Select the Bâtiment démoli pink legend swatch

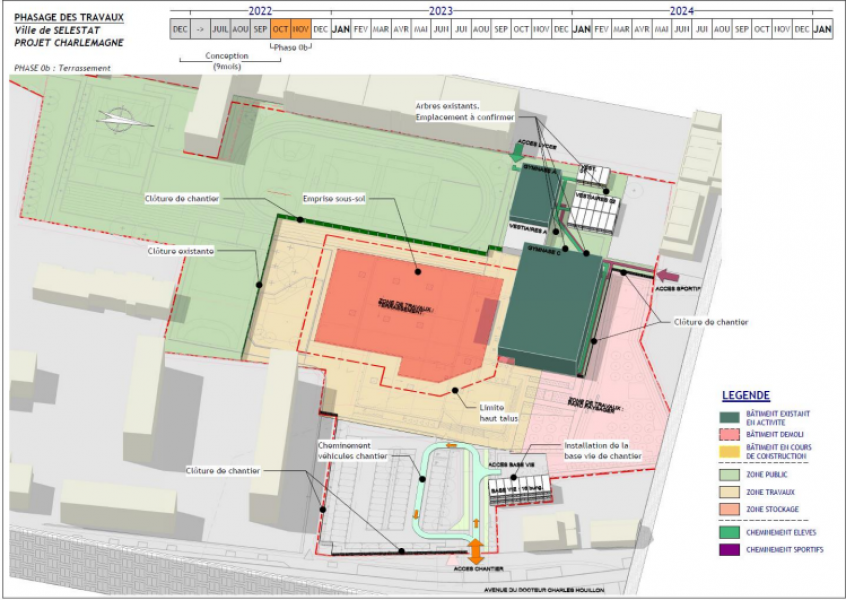(x=728, y=434)
